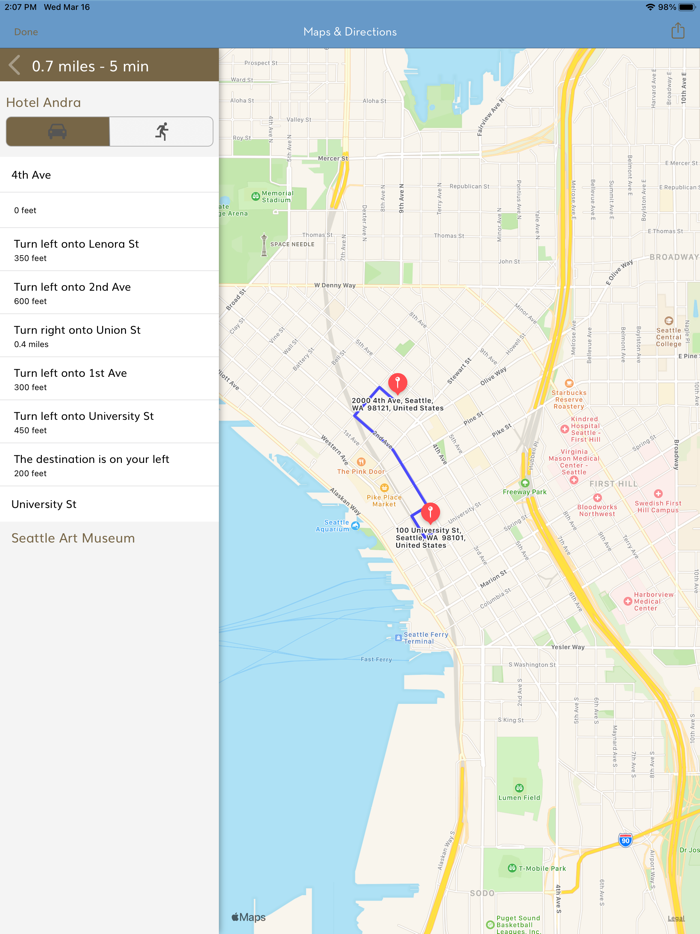Tap the Seattle Central College marker
Image resolution: width=700 pixels, height=934 pixels.
(668, 320)
